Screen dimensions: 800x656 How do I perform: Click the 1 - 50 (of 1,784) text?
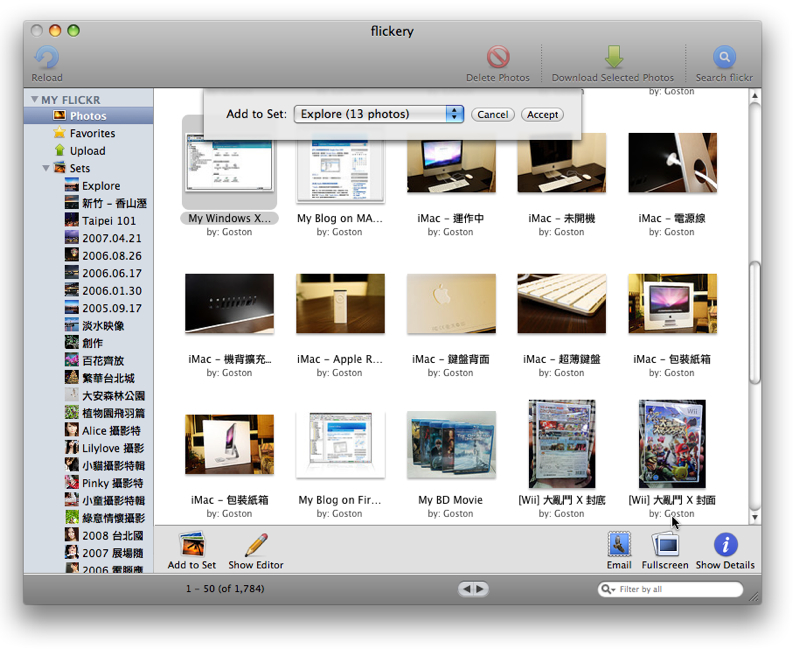[x=225, y=589]
